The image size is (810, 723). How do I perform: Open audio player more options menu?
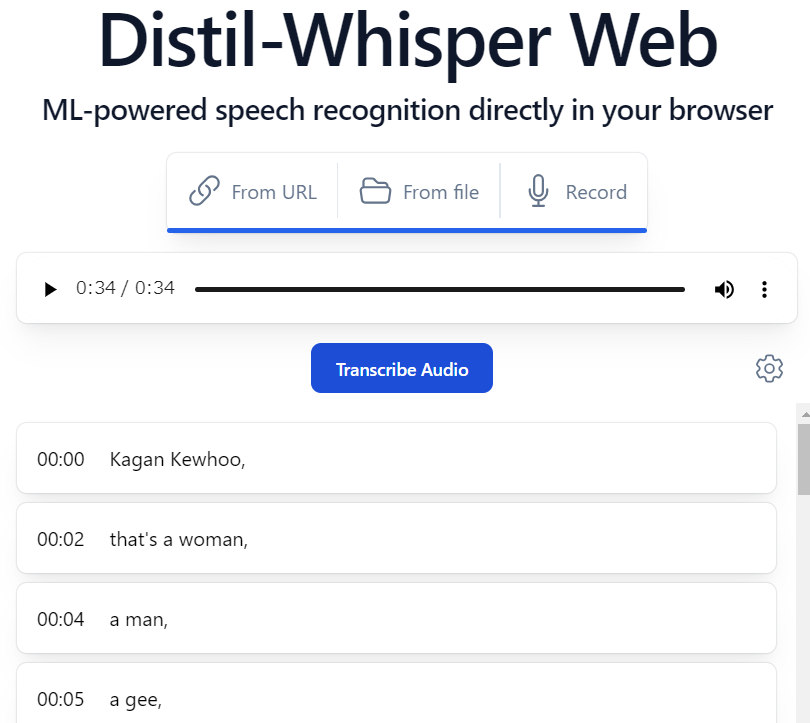pos(765,289)
